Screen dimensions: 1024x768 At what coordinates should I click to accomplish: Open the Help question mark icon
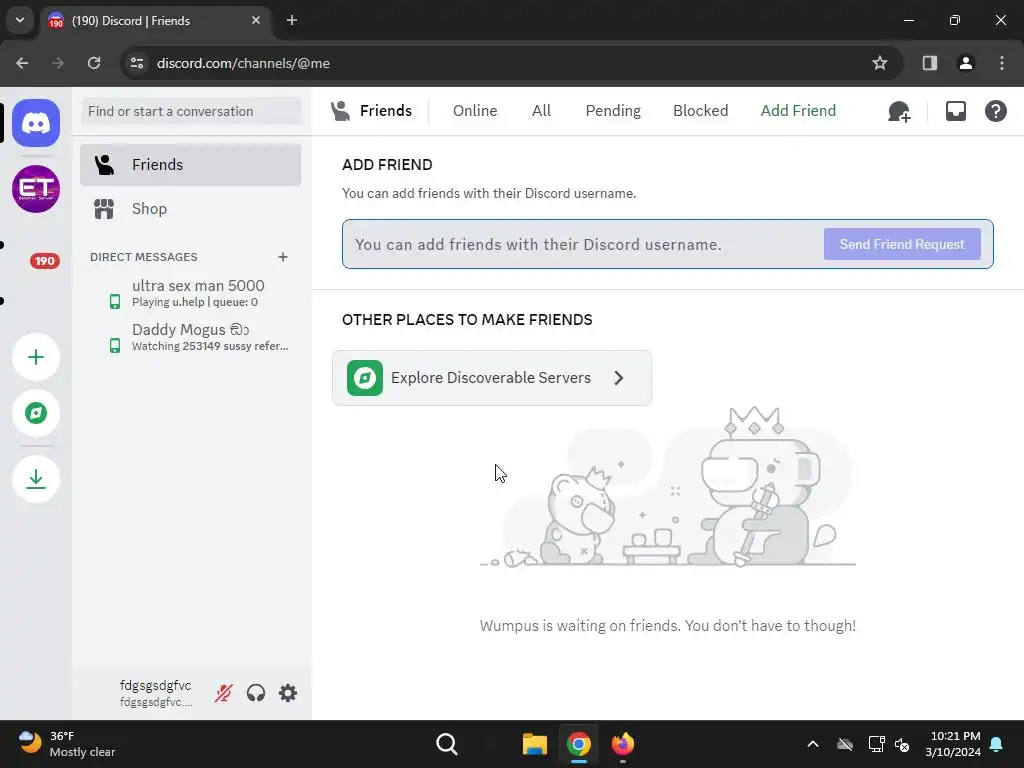[995, 111]
